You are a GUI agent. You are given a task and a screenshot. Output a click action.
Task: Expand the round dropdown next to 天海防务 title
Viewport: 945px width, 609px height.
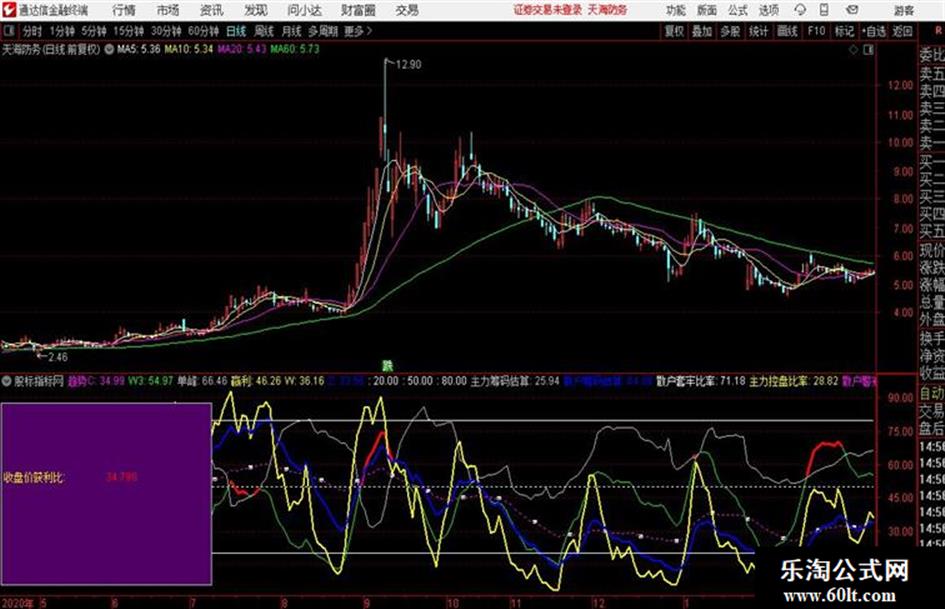tap(109, 49)
